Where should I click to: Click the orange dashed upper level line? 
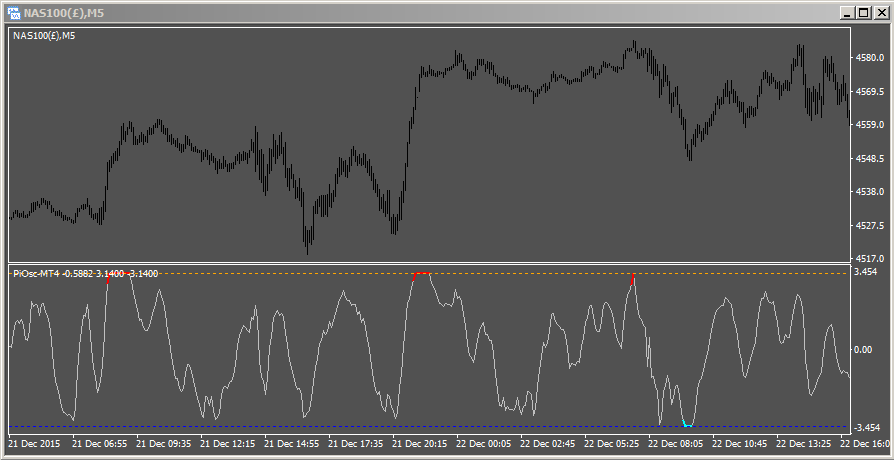[429, 274]
